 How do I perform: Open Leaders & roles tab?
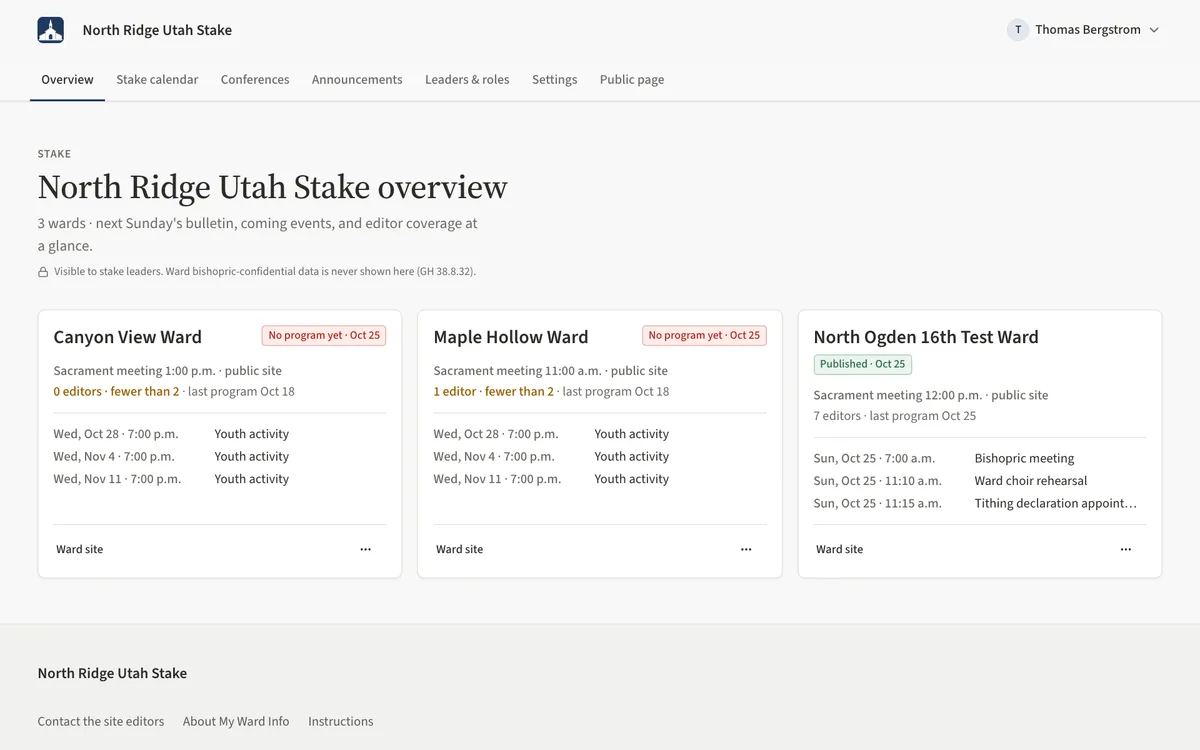(467, 79)
